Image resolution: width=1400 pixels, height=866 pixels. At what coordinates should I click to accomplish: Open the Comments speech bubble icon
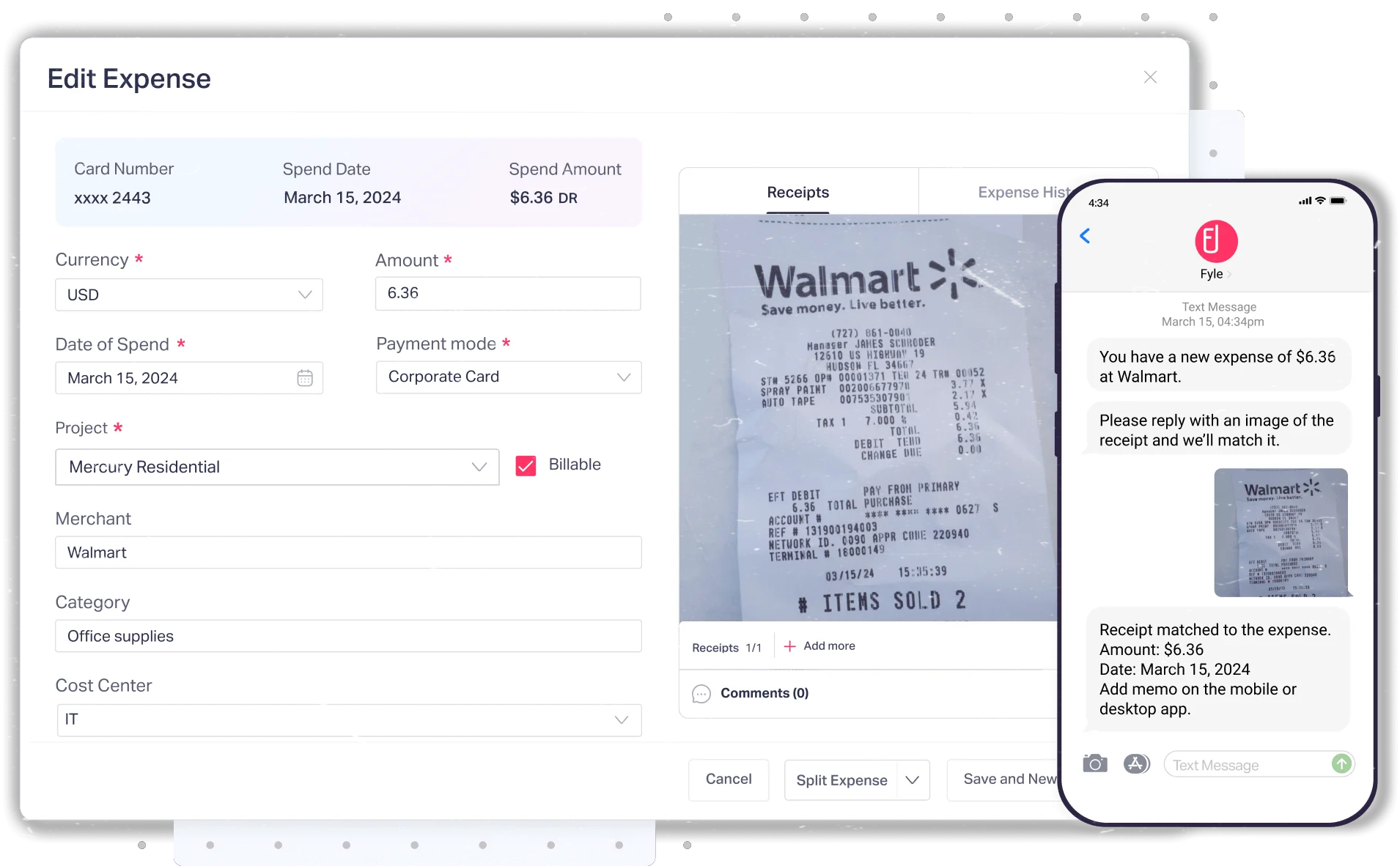point(701,693)
